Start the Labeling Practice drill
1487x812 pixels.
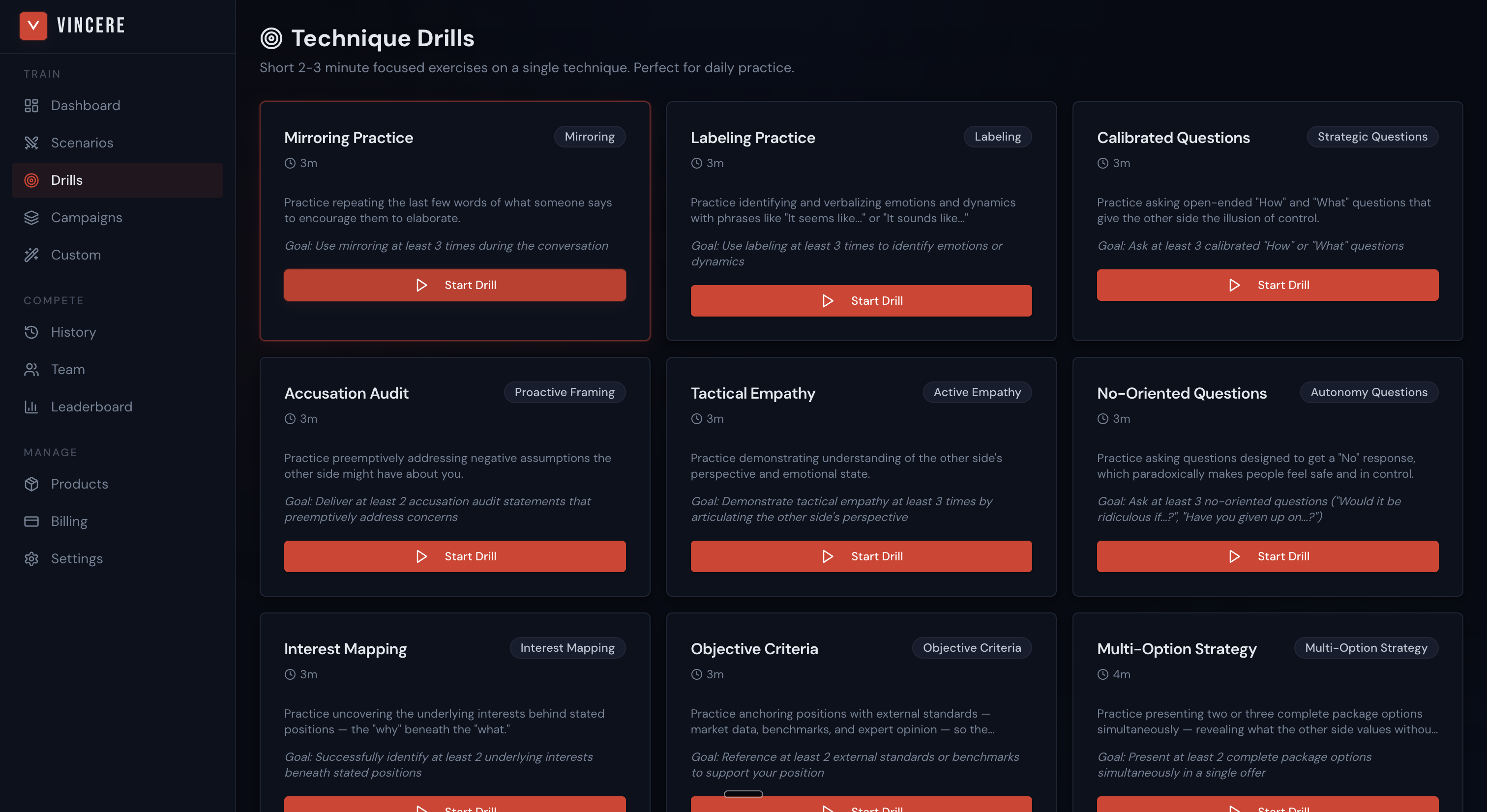tap(861, 301)
